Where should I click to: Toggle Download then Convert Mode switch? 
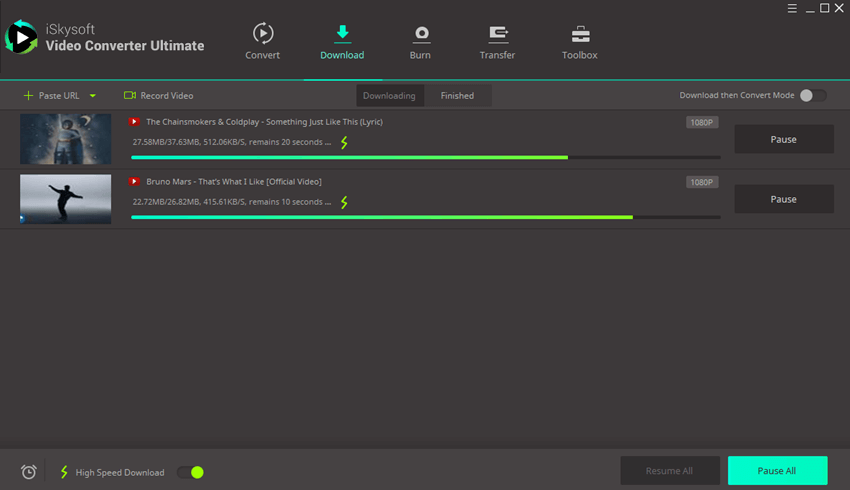[813, 95]
